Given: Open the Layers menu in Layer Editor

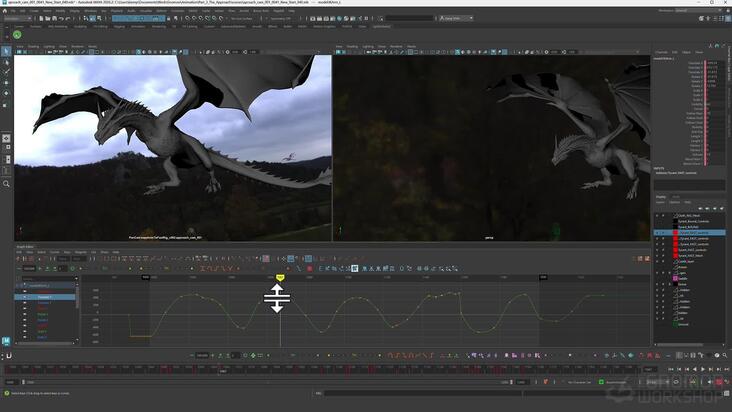Looking at the screenshot, I should (x=661, y=203).
